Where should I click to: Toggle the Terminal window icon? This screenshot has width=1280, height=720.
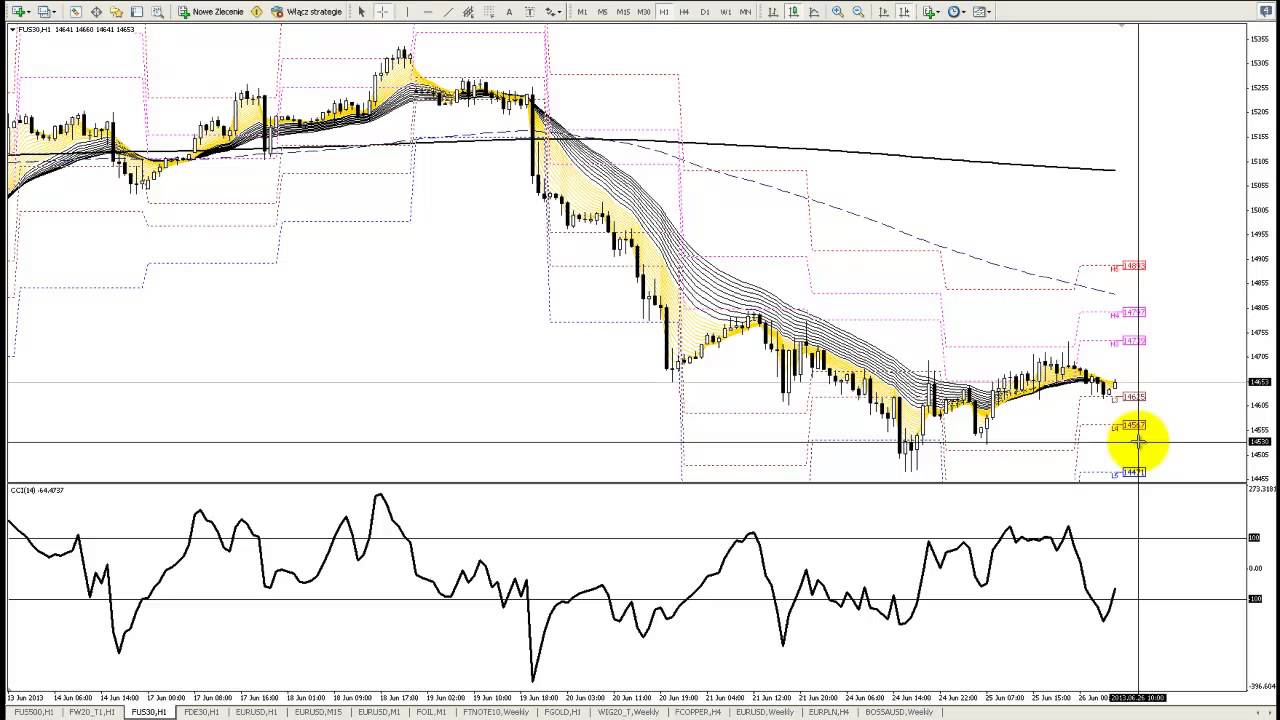click(x=137, y=12)
